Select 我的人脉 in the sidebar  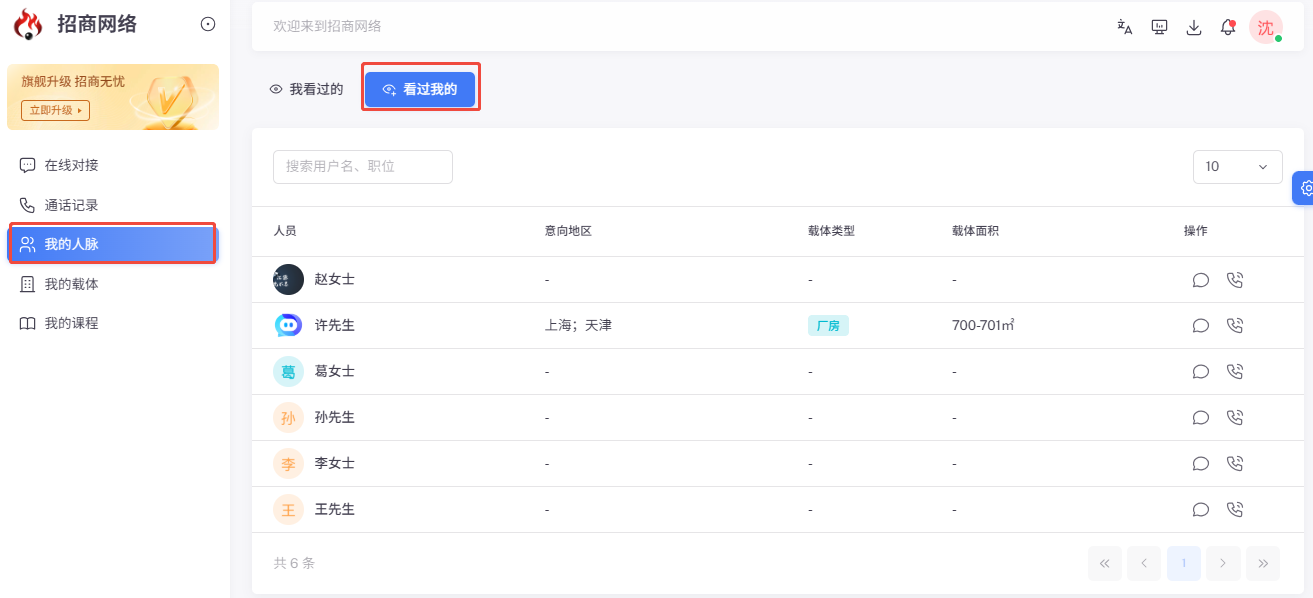click(x=113, y=244)
